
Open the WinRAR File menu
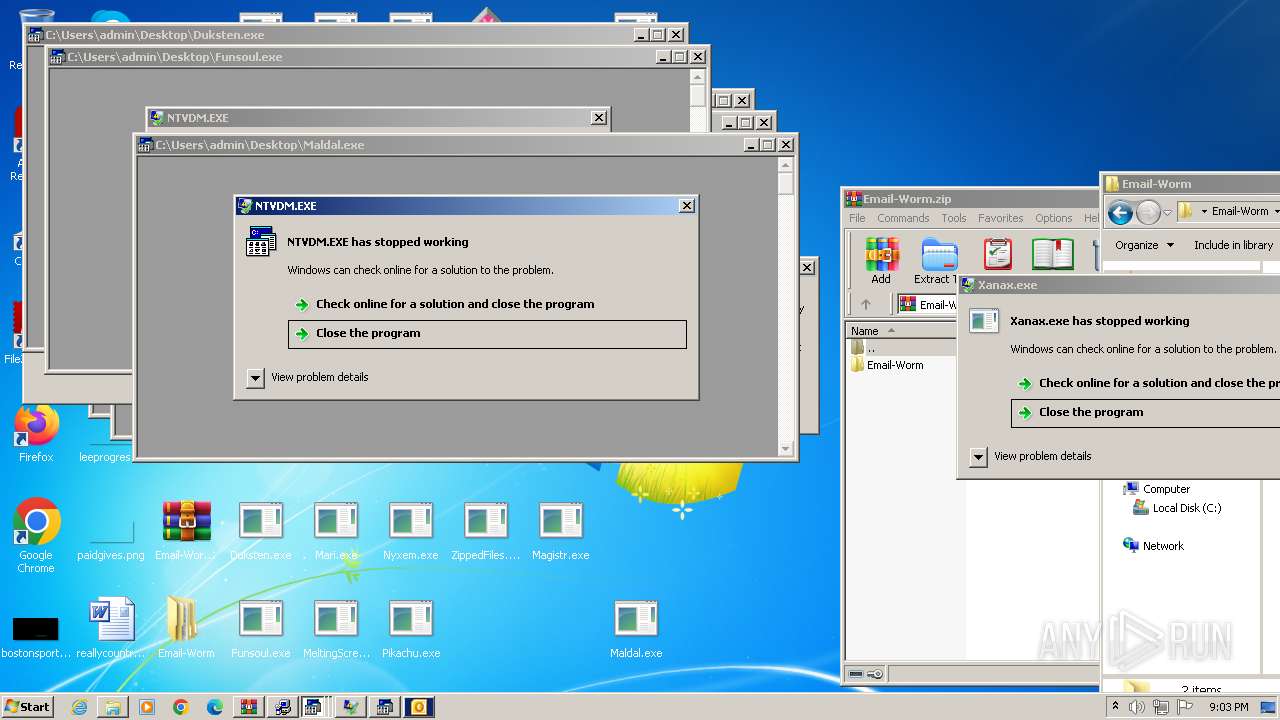pos(857,218)
